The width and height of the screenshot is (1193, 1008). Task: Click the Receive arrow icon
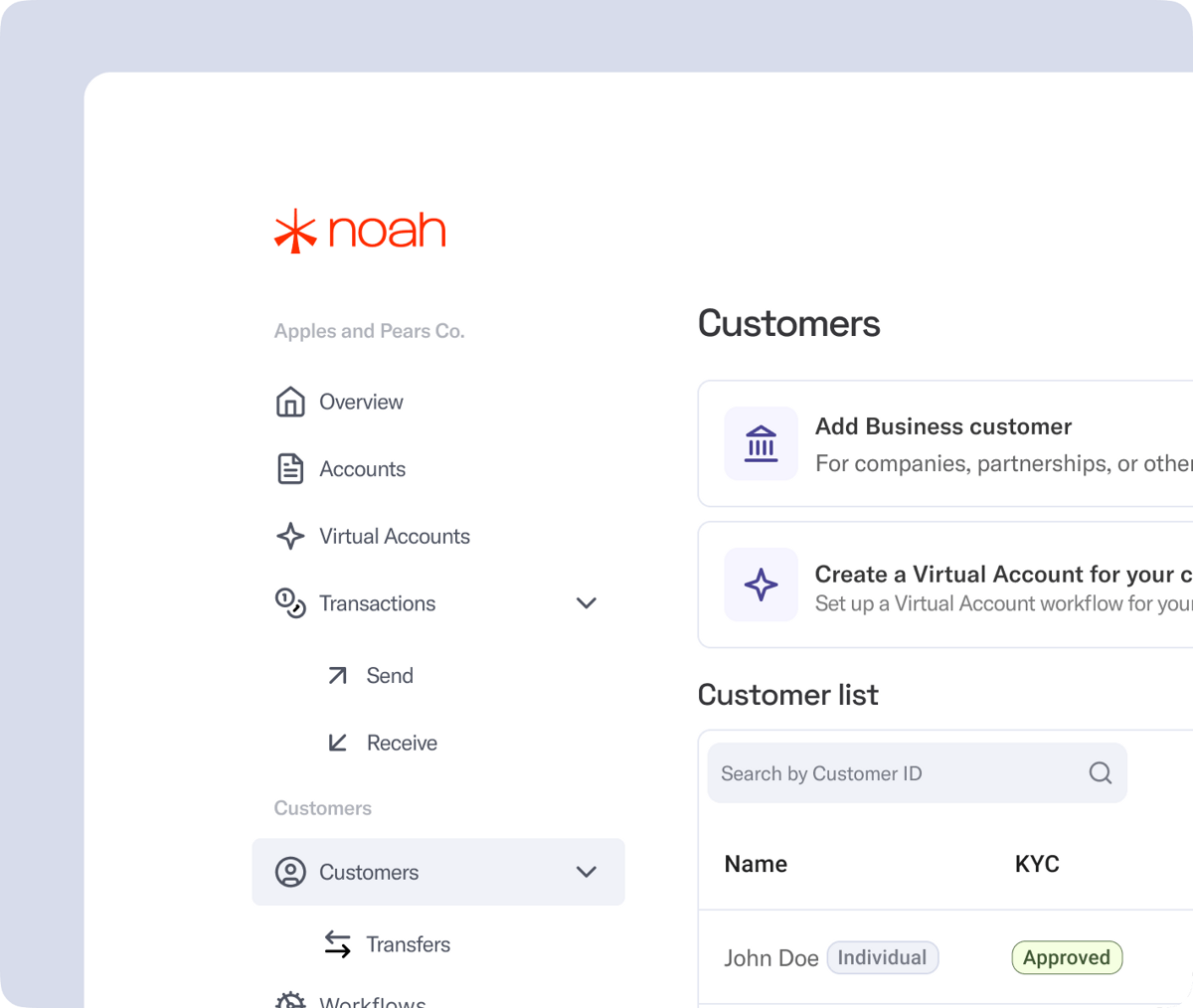[x=338, y=743]
